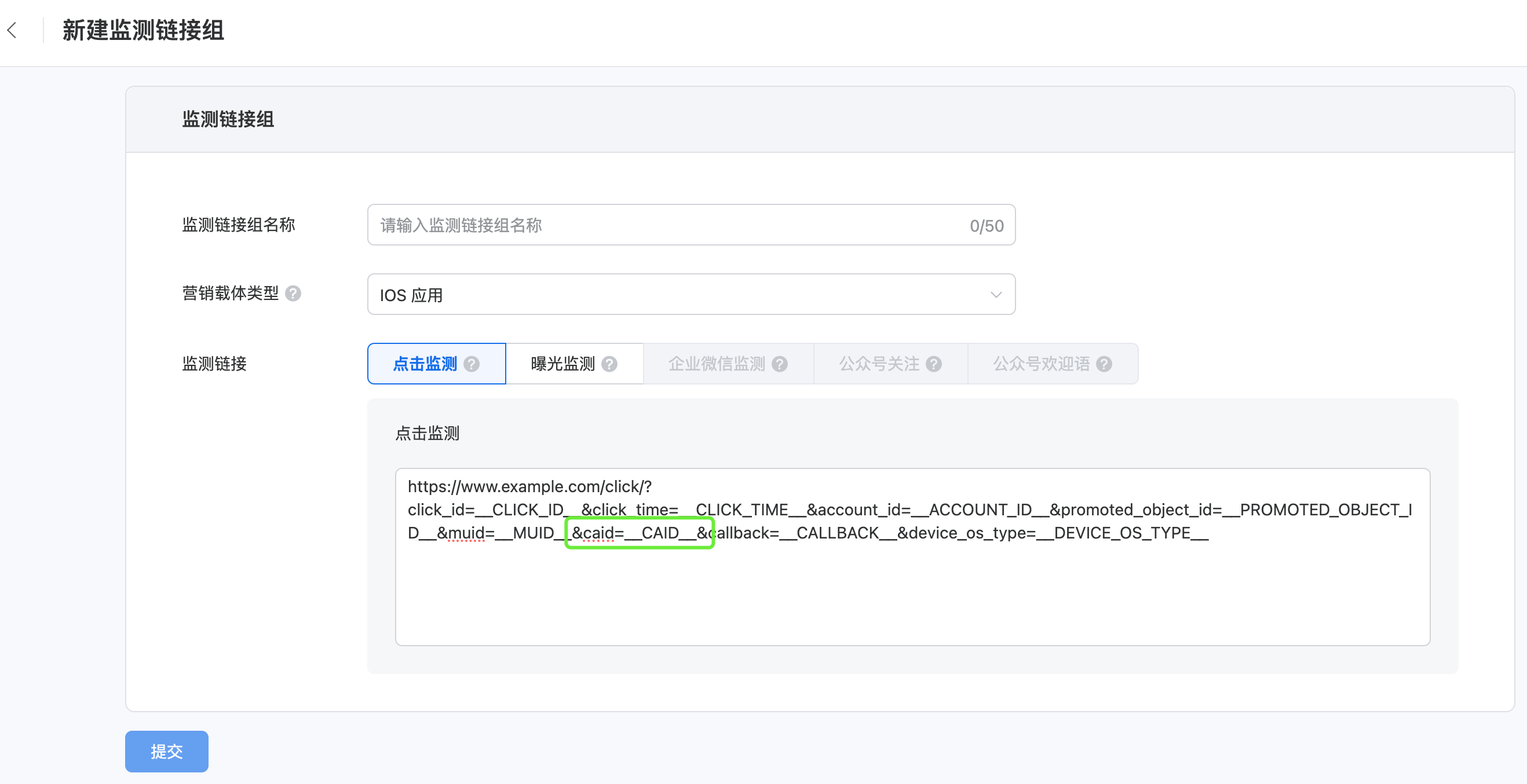Open the IOS 应用 carrier type dropdown
This screenshot has height=784, width=1527.
point(691,295)
